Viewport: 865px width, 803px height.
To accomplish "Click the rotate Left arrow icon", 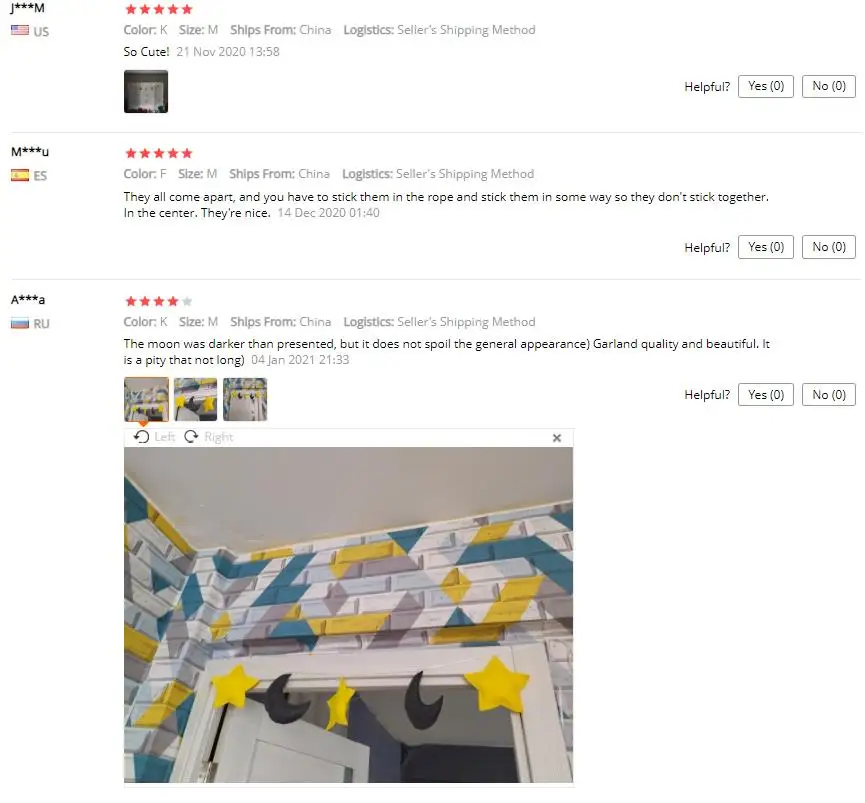I will (x=142, y=437).
